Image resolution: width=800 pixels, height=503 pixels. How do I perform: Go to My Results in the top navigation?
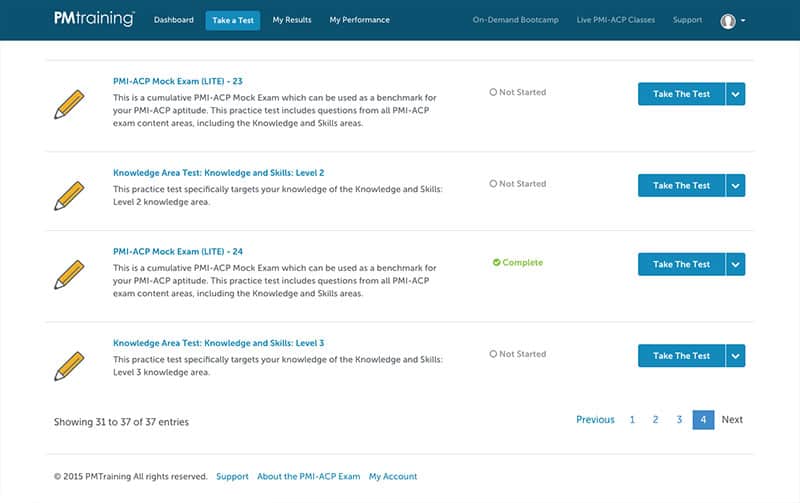(291, 20)
